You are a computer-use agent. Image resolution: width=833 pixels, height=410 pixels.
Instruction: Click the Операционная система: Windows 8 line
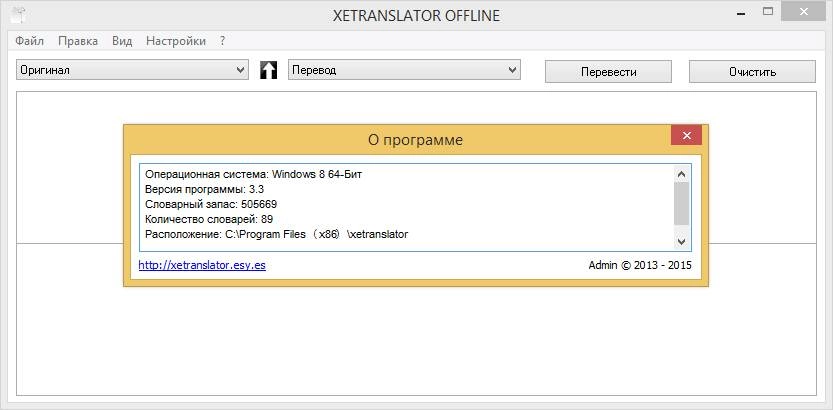point(253,174)
